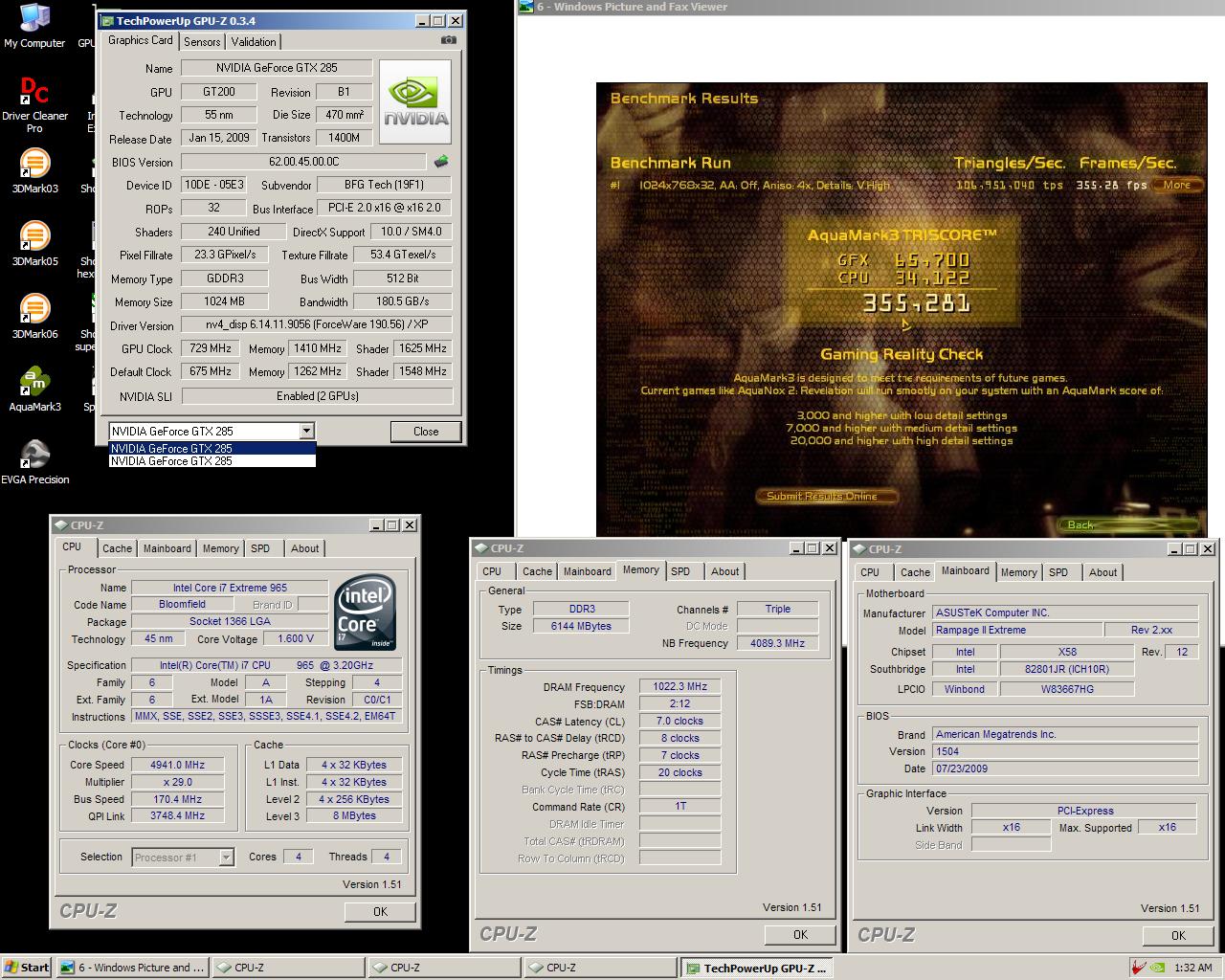Launch 3DMark03 from the desktop

pos(34,170)
